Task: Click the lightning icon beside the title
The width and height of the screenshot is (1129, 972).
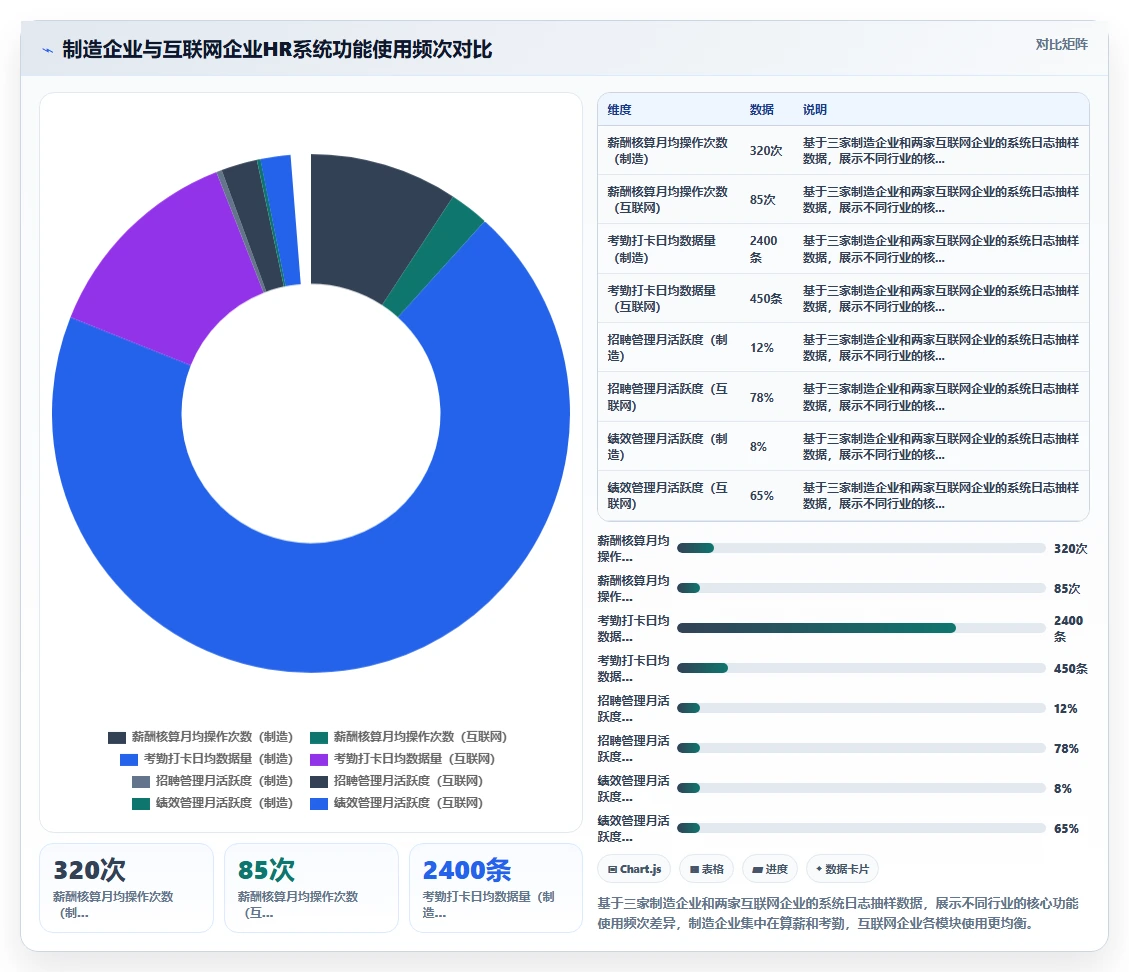Action: (48, 50)
